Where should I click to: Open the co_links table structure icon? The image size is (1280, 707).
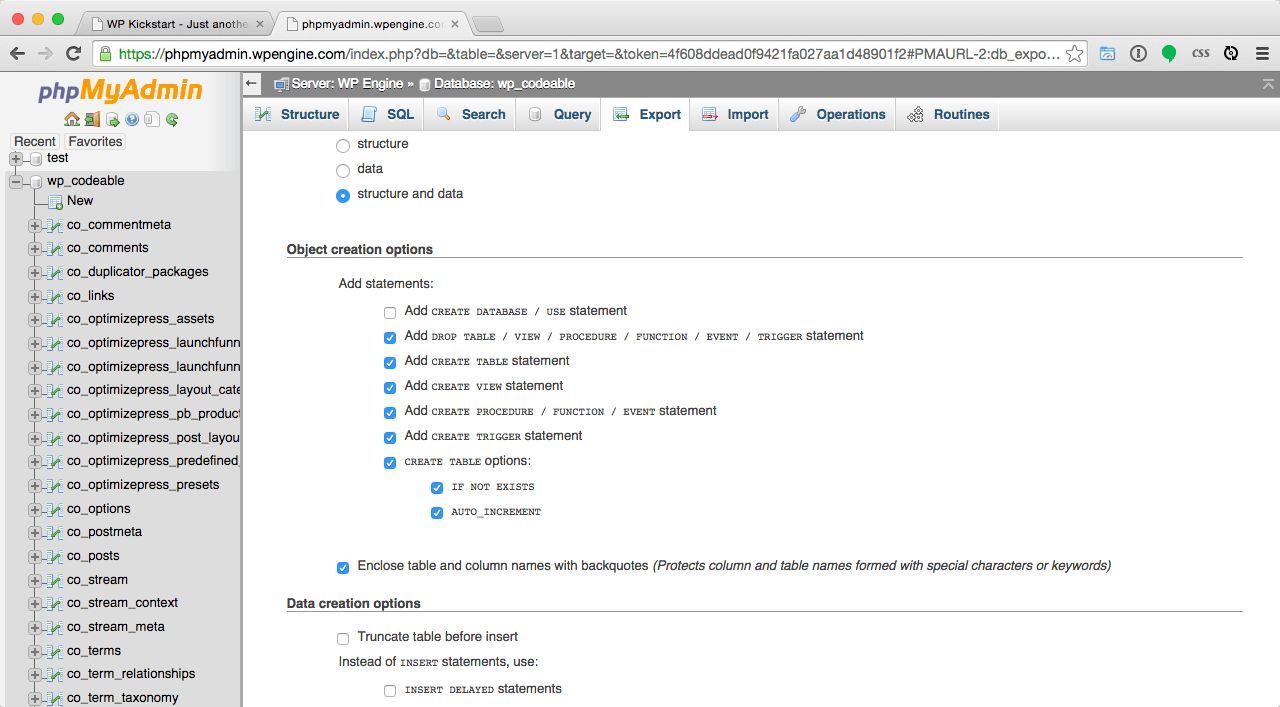point(56,296)
